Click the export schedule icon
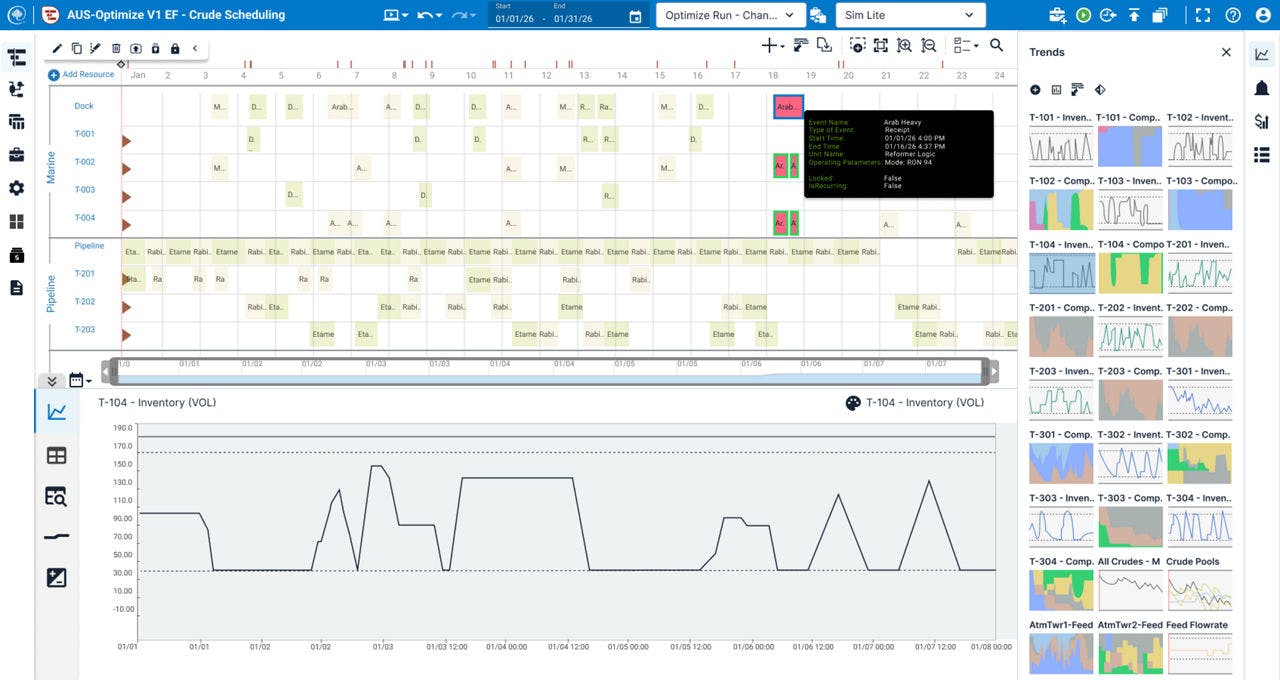The height and width of the screenshot is (680, 1280). [824, 45]
